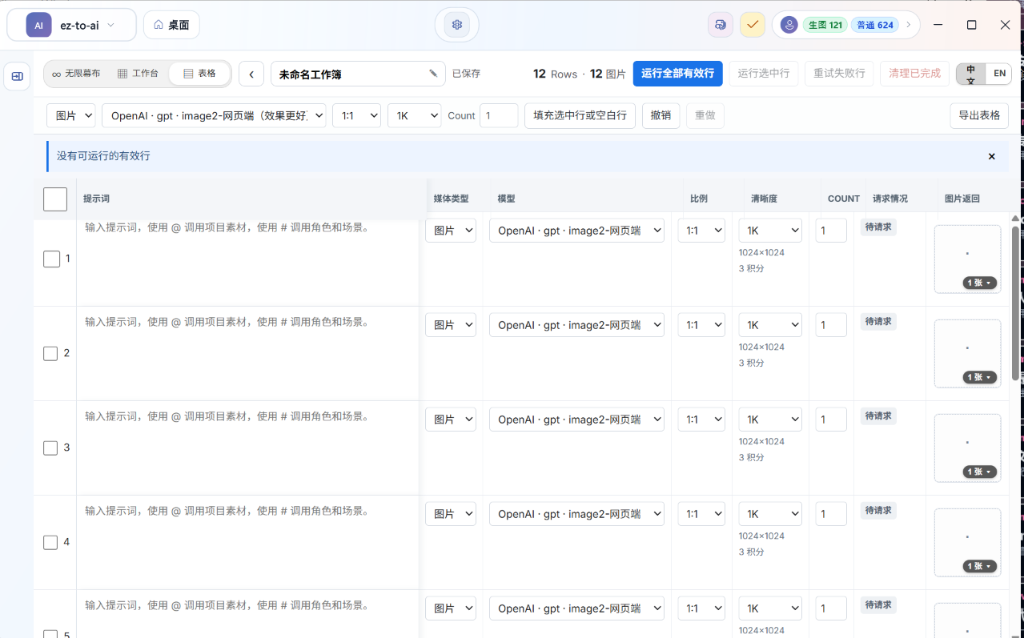This screenshot has width=1024, height=638.
Task: Open row 1 媒体类型 图片 dropdown
Action: pyautogui.click(x=451, y=231)
